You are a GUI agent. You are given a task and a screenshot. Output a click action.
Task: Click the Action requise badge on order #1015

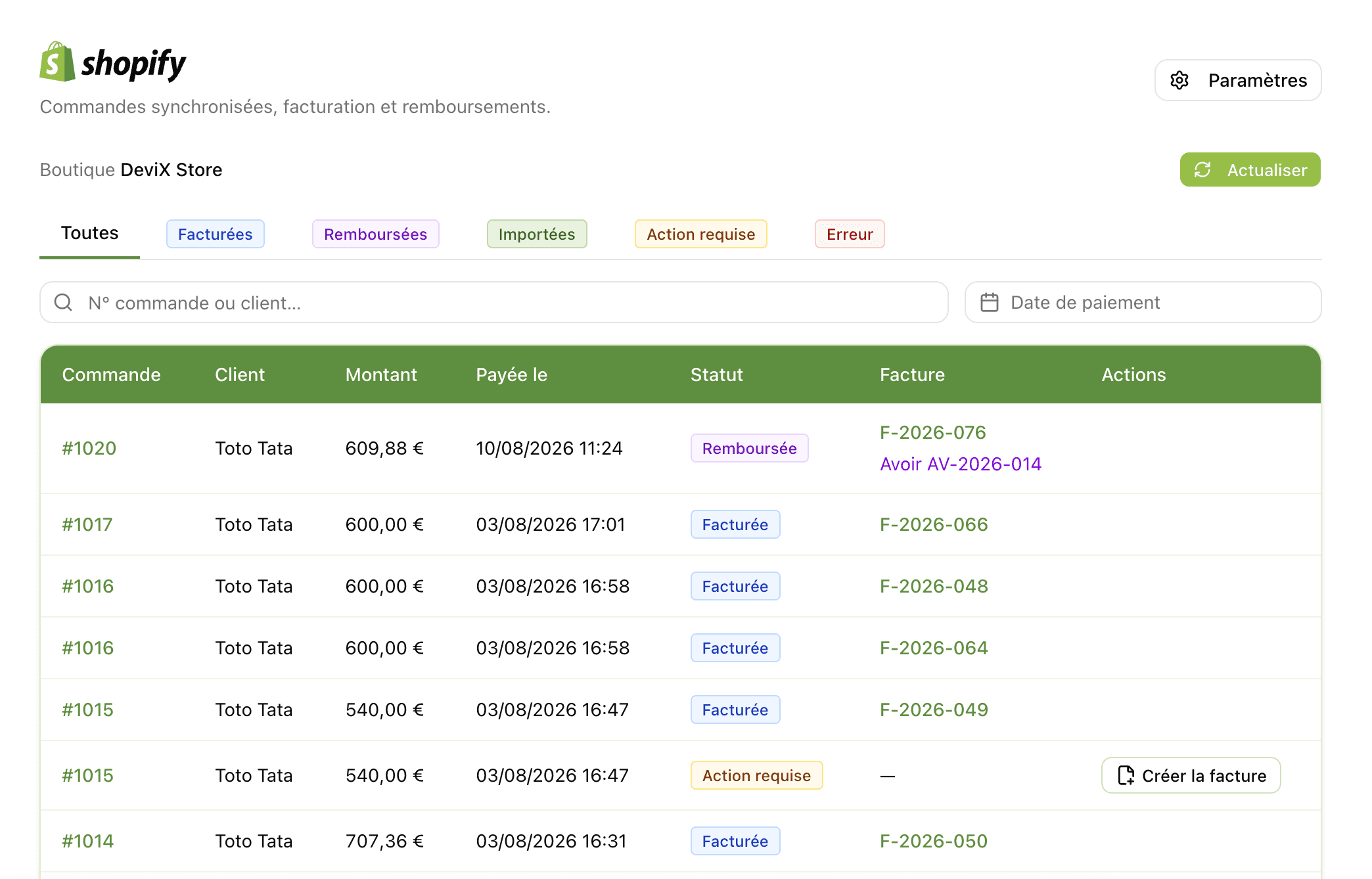756,775
